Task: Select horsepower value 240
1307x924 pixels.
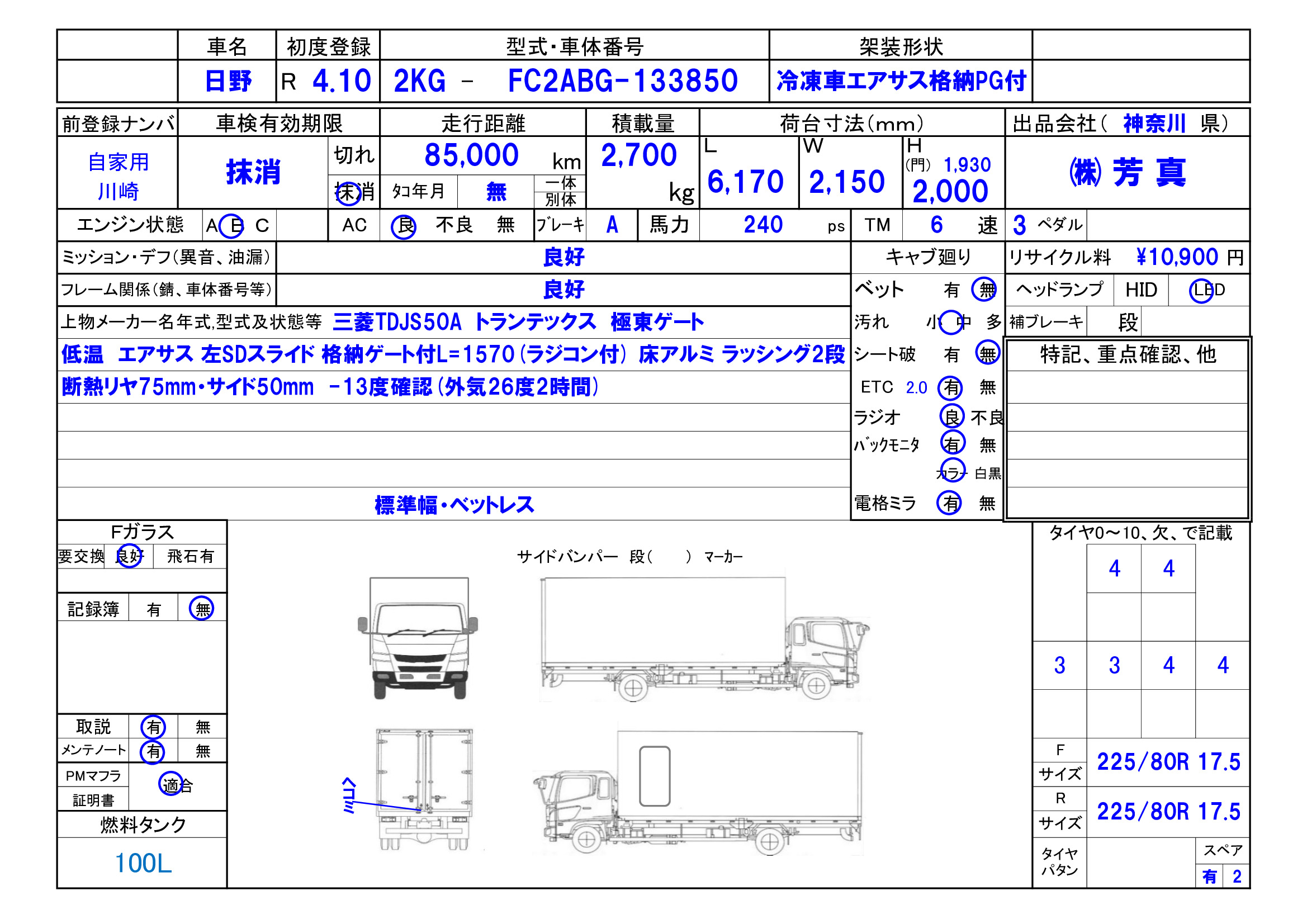Action: point(763,225)
